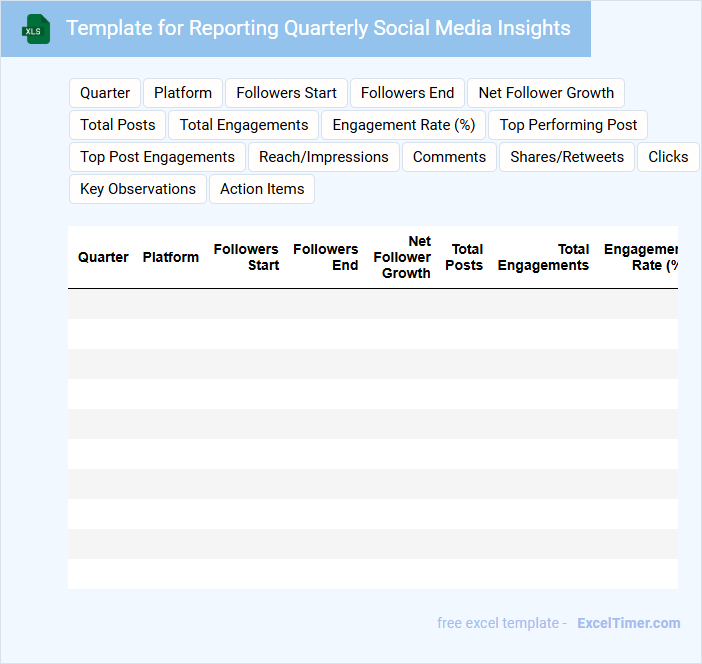The image size is (702, 664).
Task: Select the Followers Start tag
Action: pos(286,93)
